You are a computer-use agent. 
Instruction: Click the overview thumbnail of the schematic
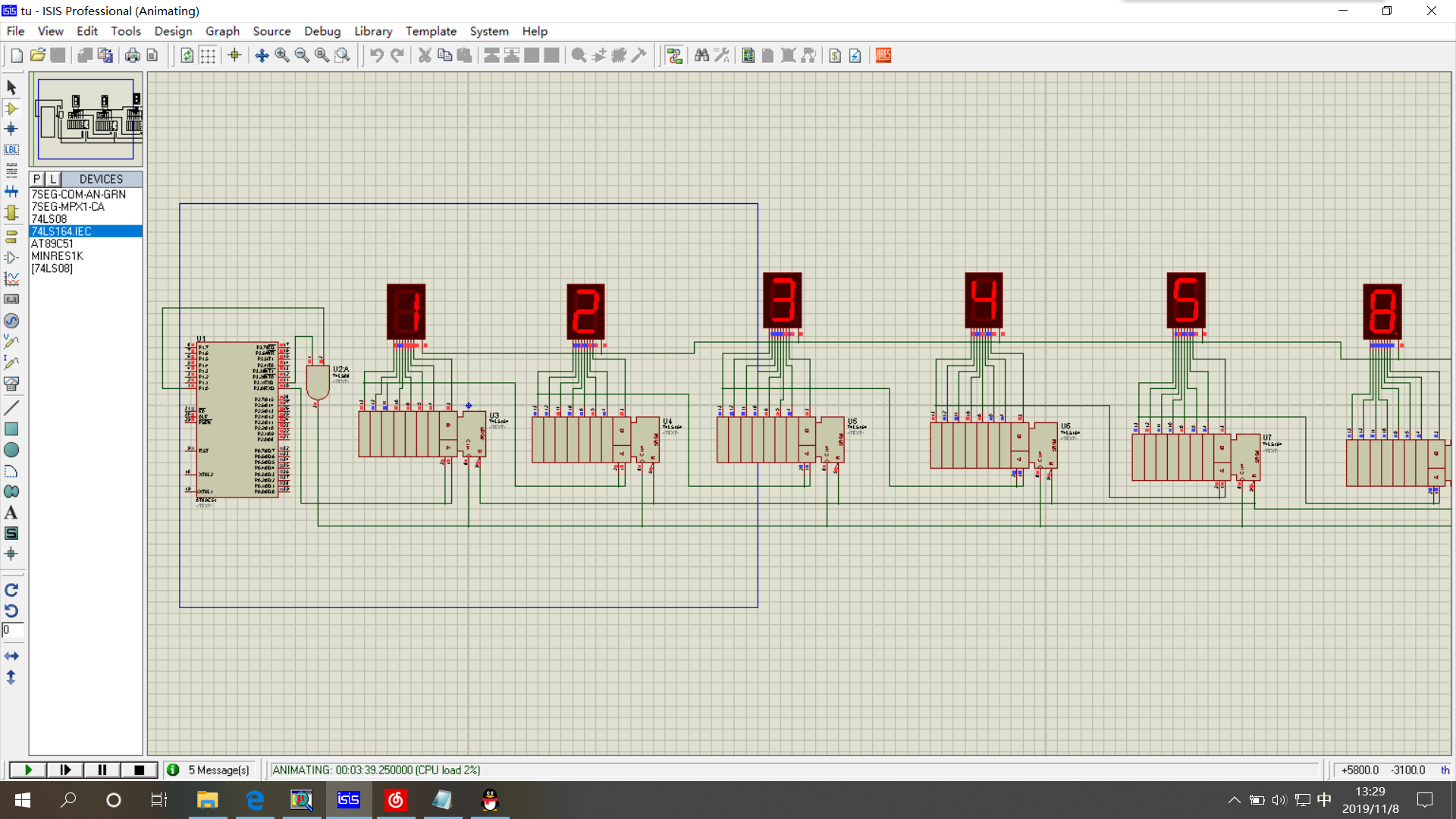[x=86, y=119]
